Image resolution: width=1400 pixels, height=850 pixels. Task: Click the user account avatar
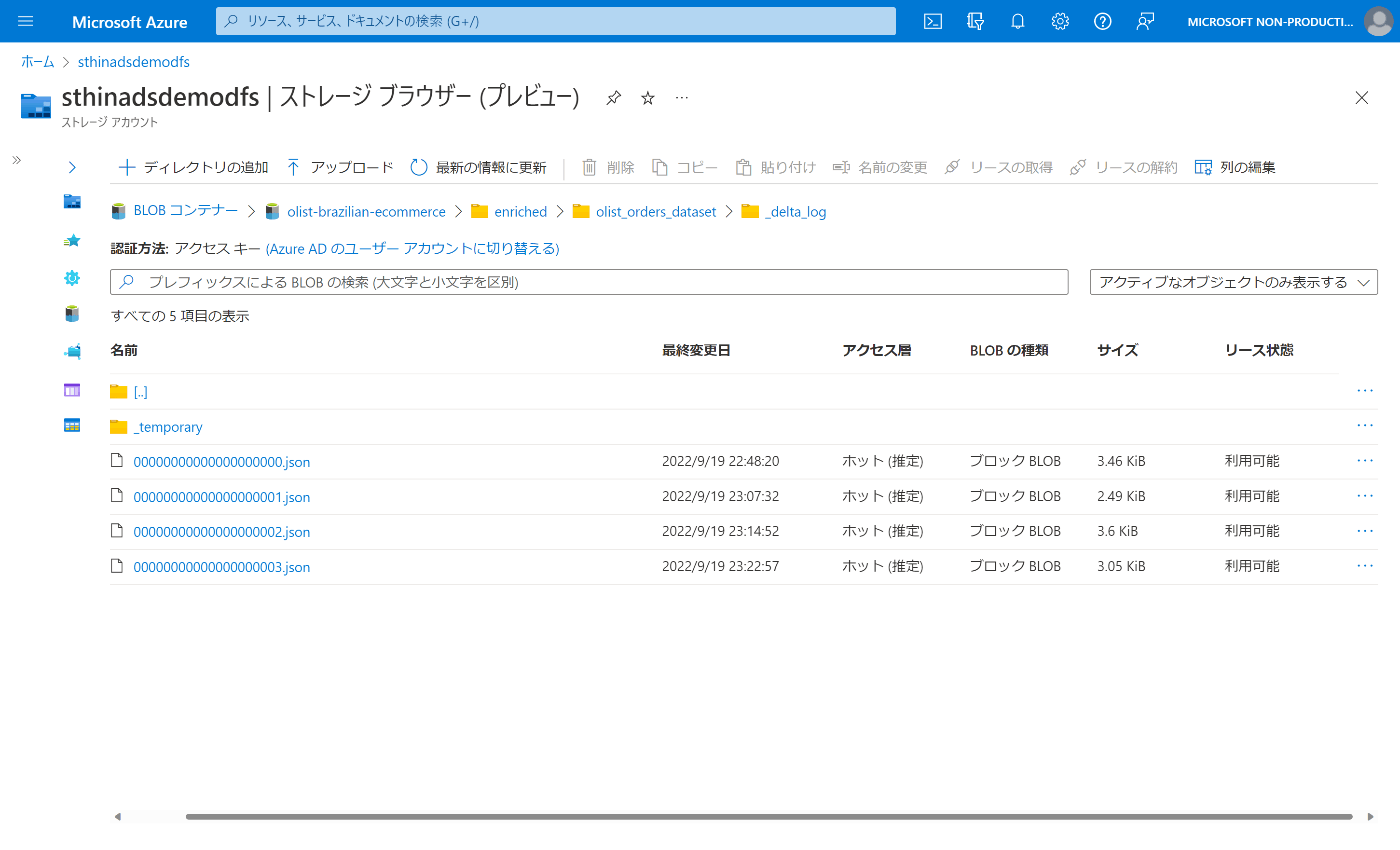[x=1378, y=21]
